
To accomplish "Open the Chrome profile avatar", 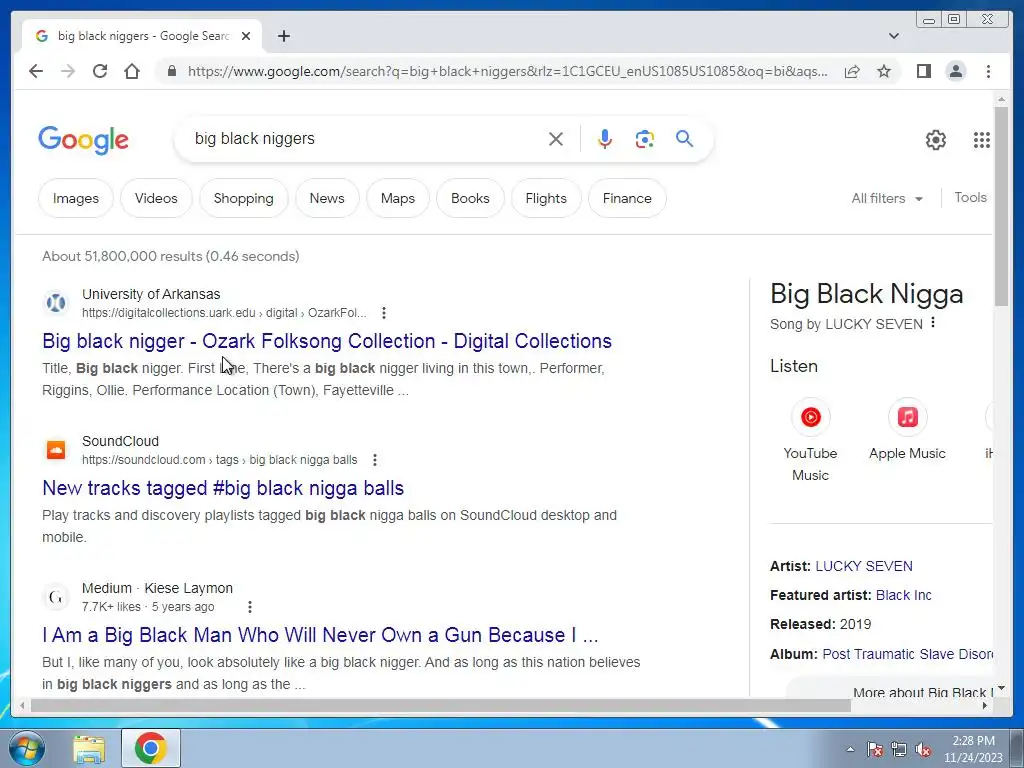I will [x=955, y=71].
